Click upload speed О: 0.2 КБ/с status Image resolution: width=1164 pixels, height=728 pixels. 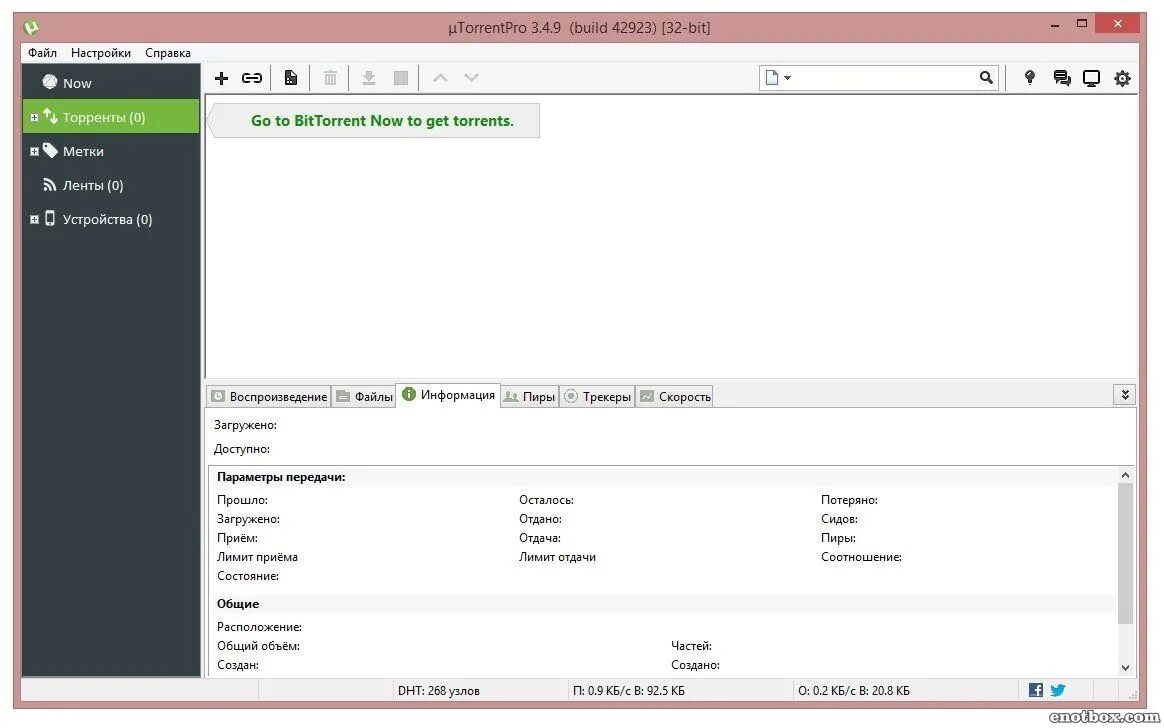click(854, 691)
